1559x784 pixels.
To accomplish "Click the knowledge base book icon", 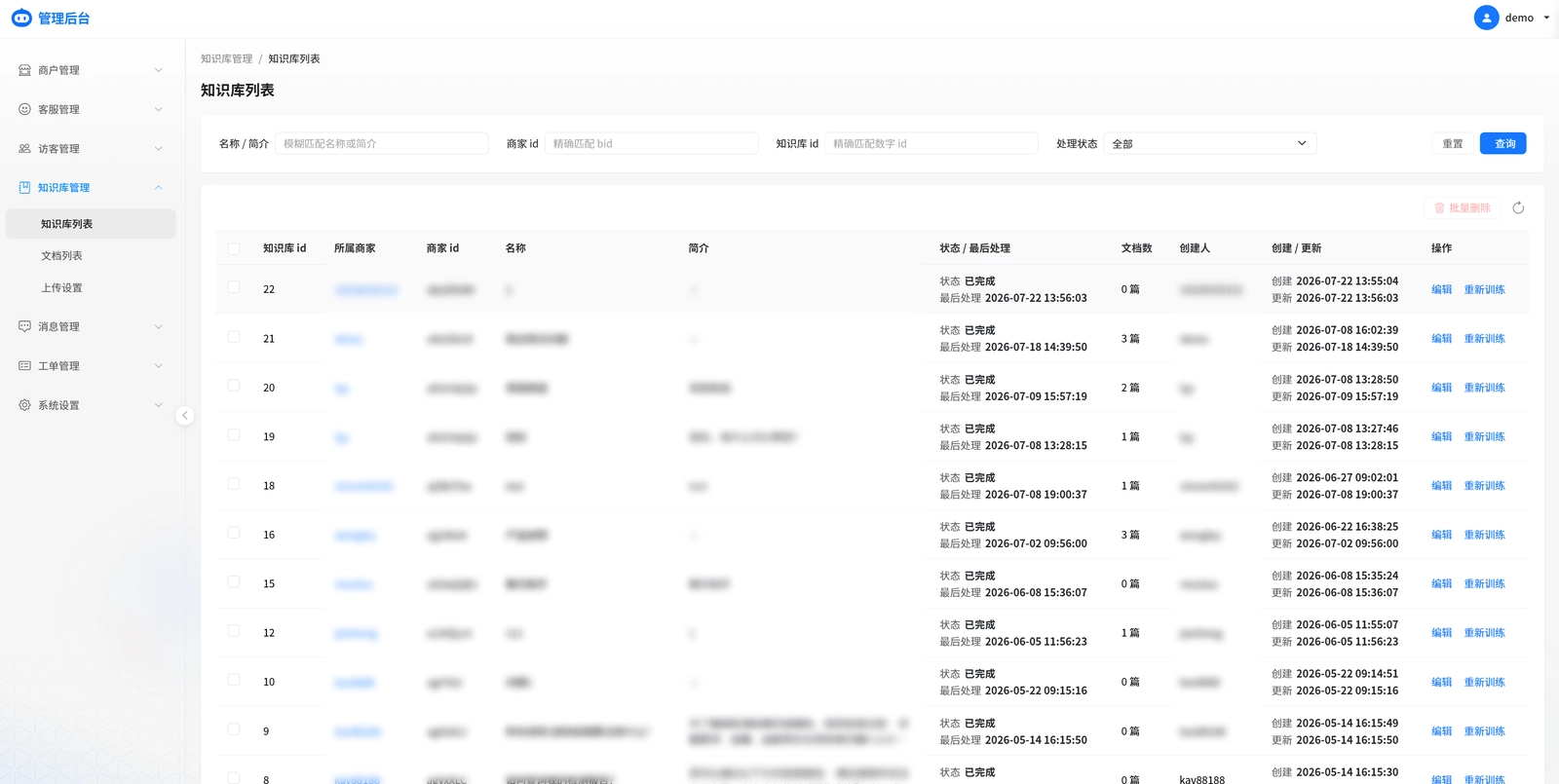I will (x=24, y=187).
